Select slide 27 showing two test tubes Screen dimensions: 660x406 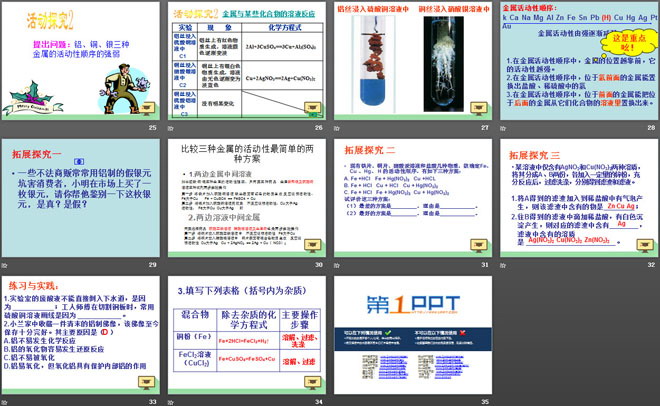coord(412,62)
